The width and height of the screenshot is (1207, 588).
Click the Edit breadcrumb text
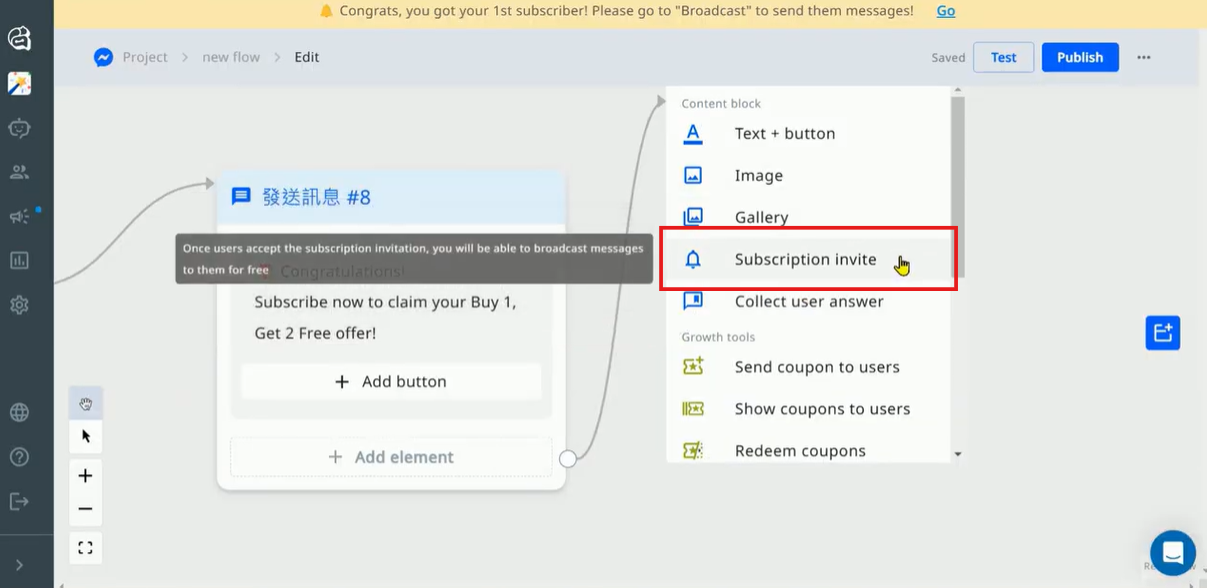[x=307, y=57]
